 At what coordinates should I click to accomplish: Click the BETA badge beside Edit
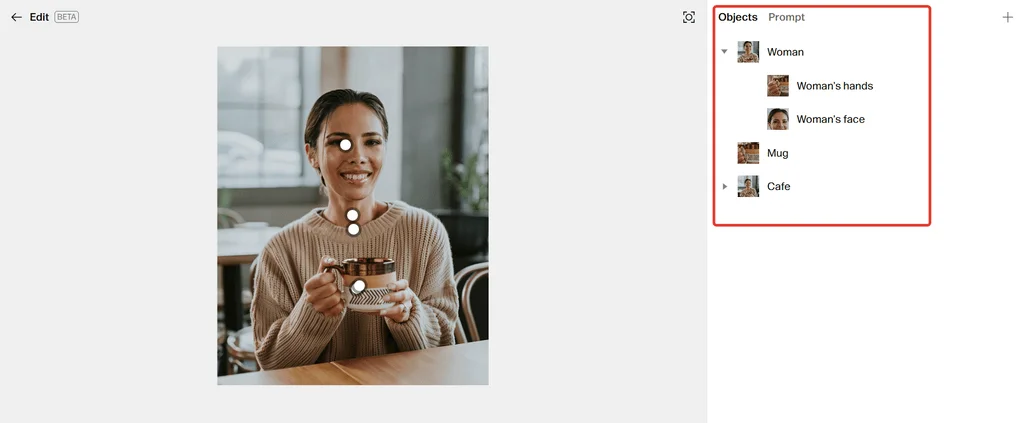(67, 17)
